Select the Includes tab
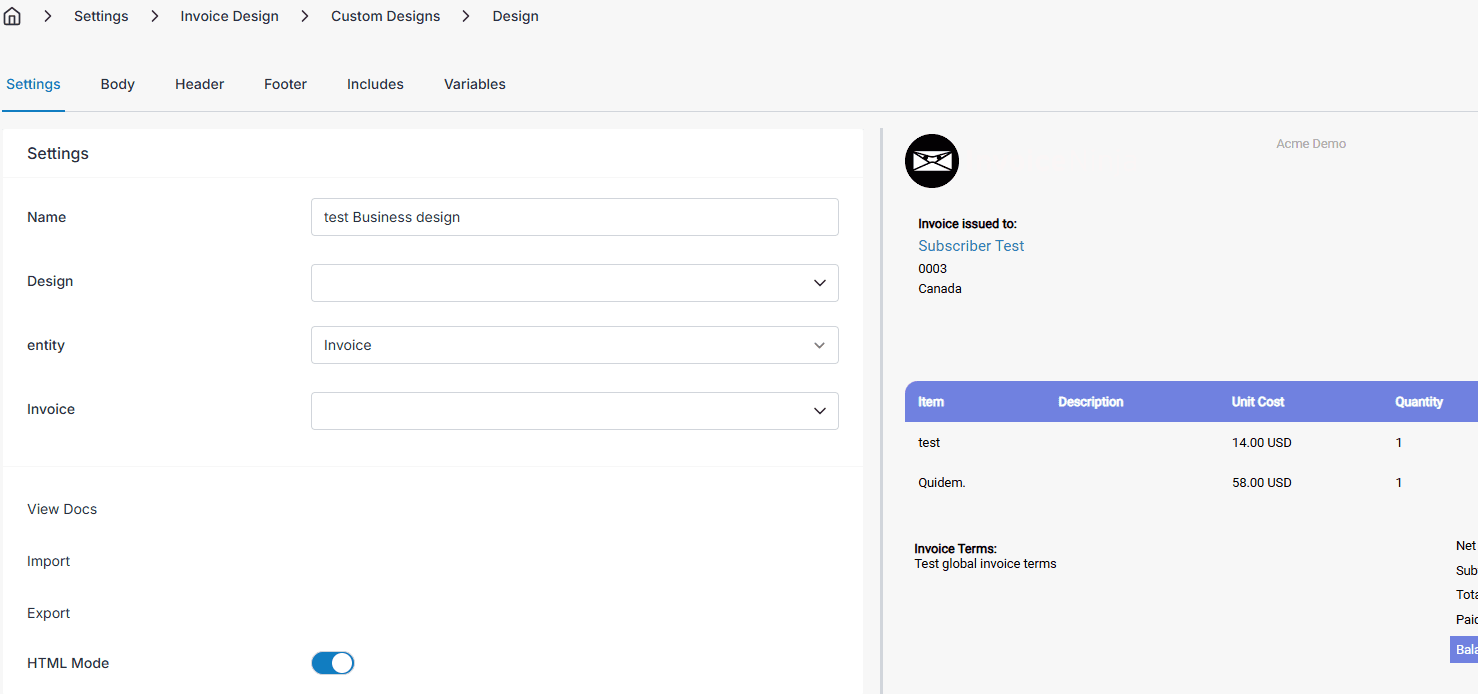The height and width of the screenshot is (694, 1478). pyautogui.click(x=375, y=84)
